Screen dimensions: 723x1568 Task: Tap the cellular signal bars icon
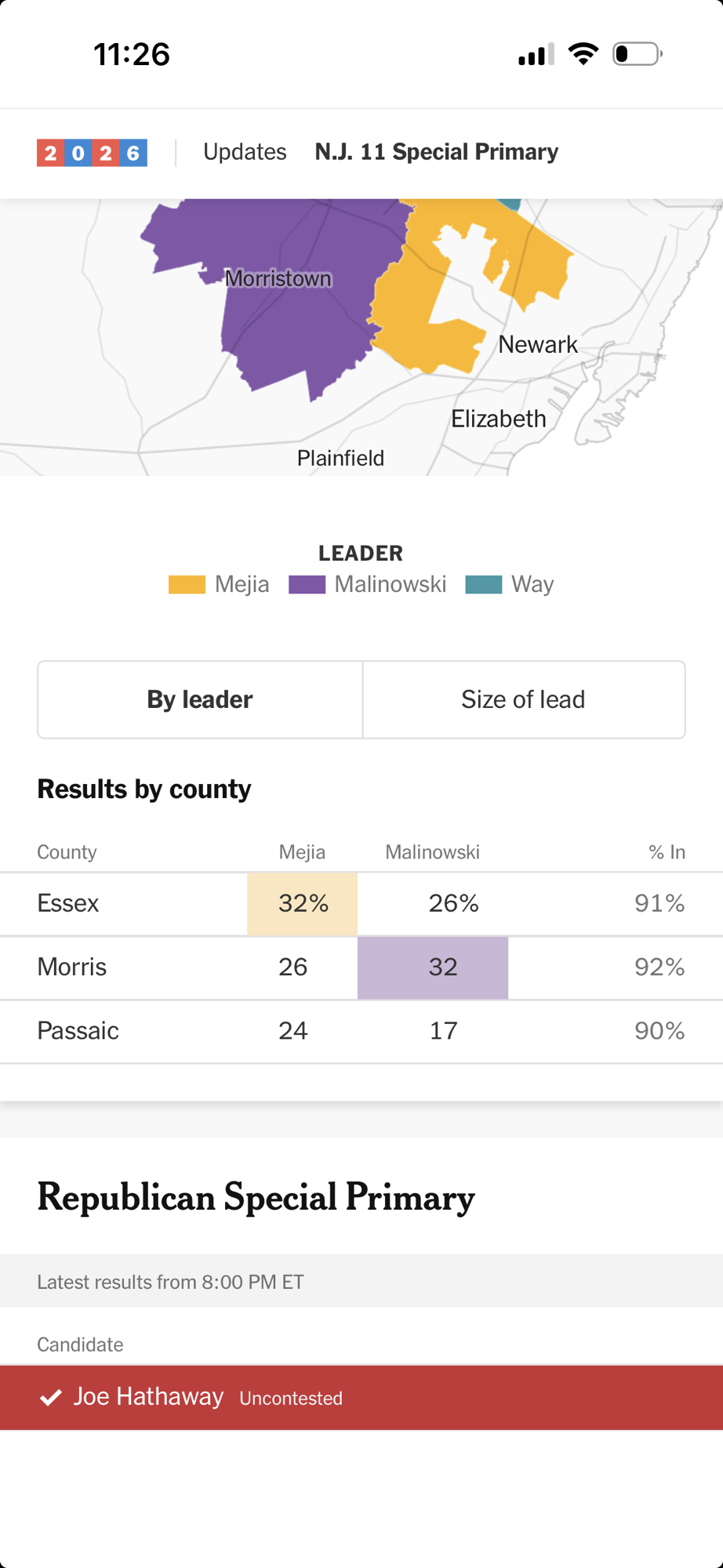[536, 55]
